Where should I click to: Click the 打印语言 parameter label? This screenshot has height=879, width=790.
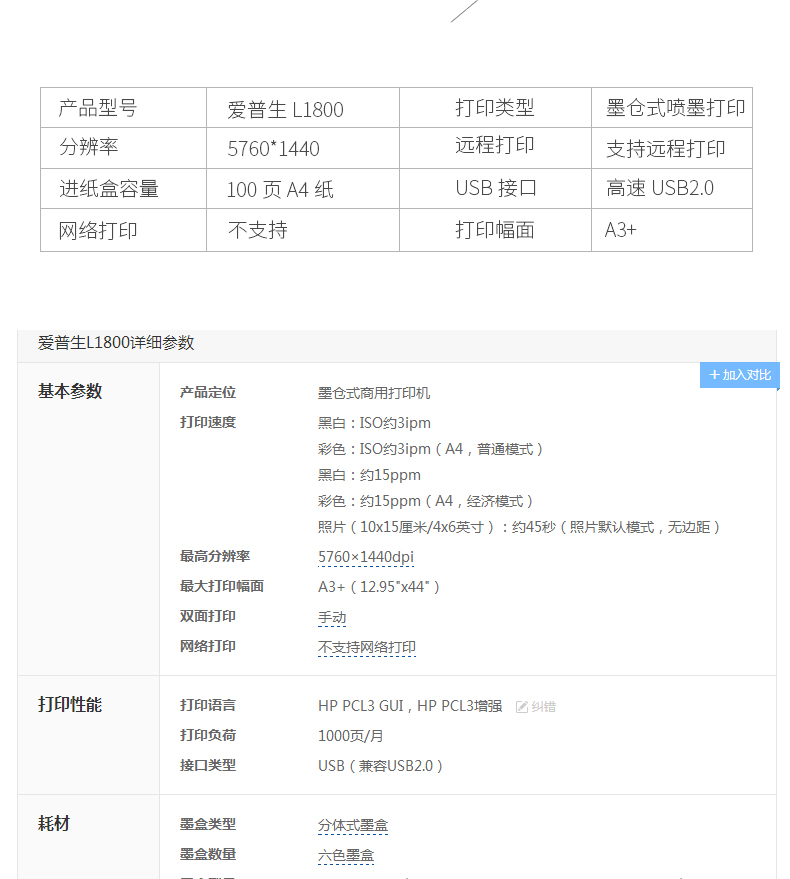pyautogui.click(x=207, y=705)
